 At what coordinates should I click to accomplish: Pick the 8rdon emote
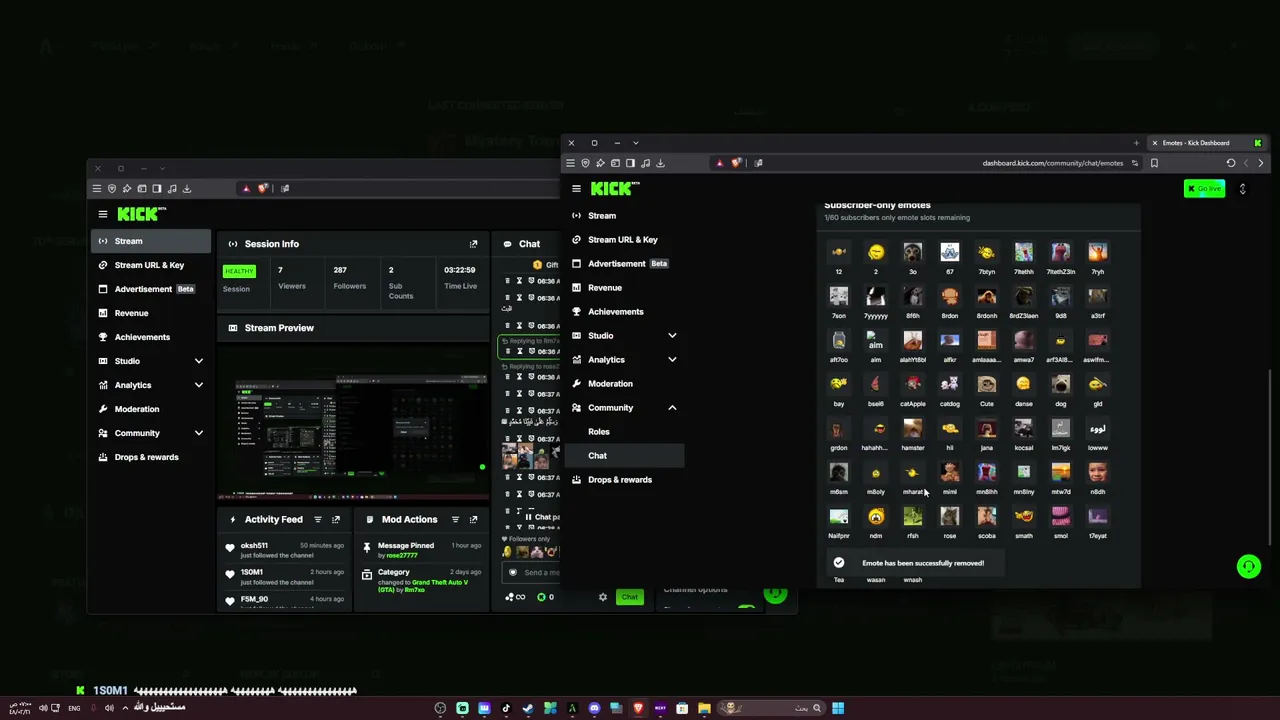[x=949, y=296]
